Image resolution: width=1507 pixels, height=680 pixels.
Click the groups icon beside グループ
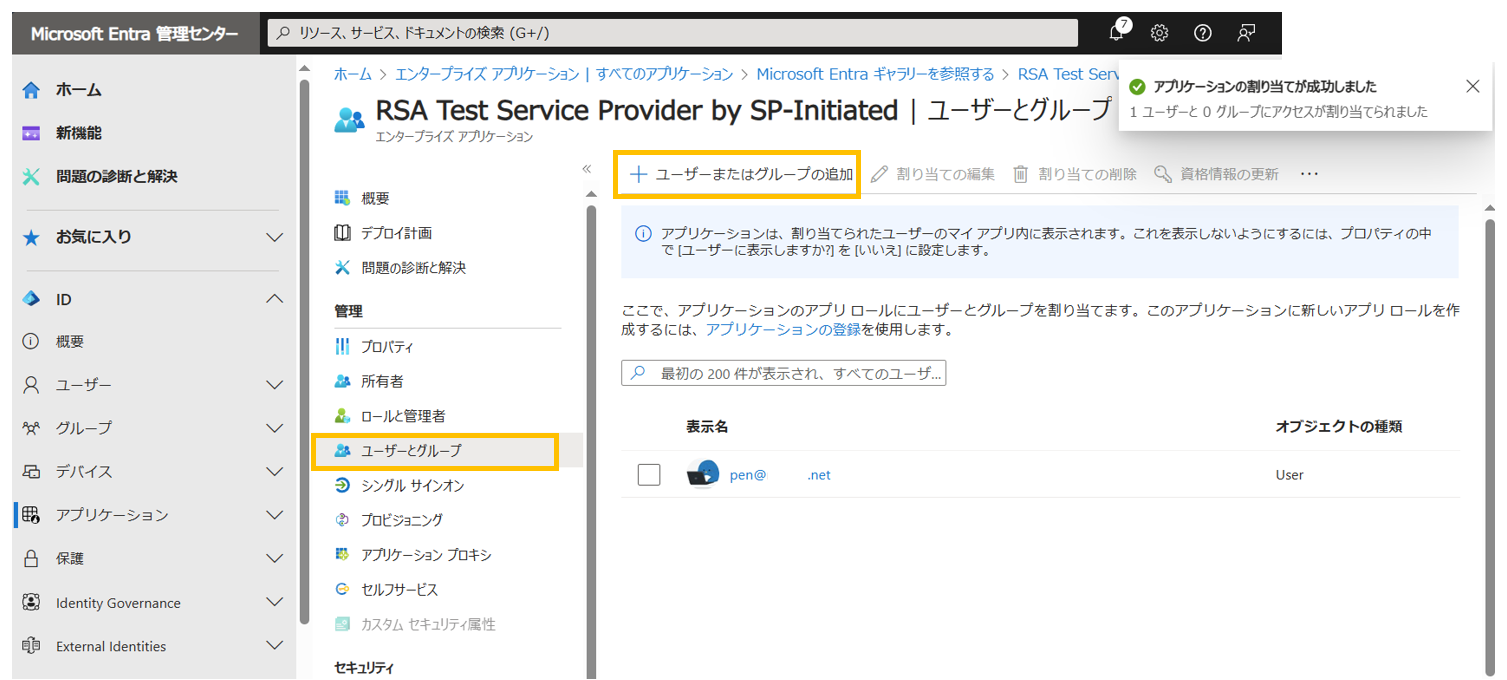click(x=31, y=428)
